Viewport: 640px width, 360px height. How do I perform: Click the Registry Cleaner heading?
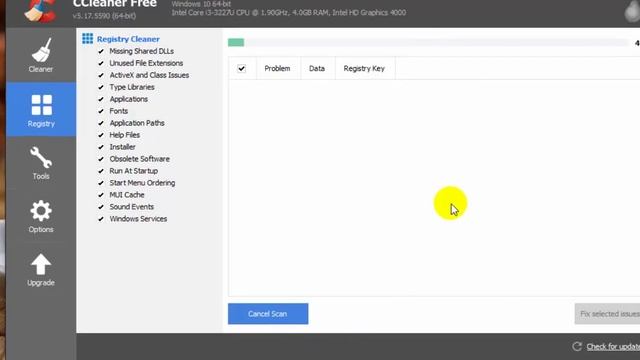tap(128, 39)
